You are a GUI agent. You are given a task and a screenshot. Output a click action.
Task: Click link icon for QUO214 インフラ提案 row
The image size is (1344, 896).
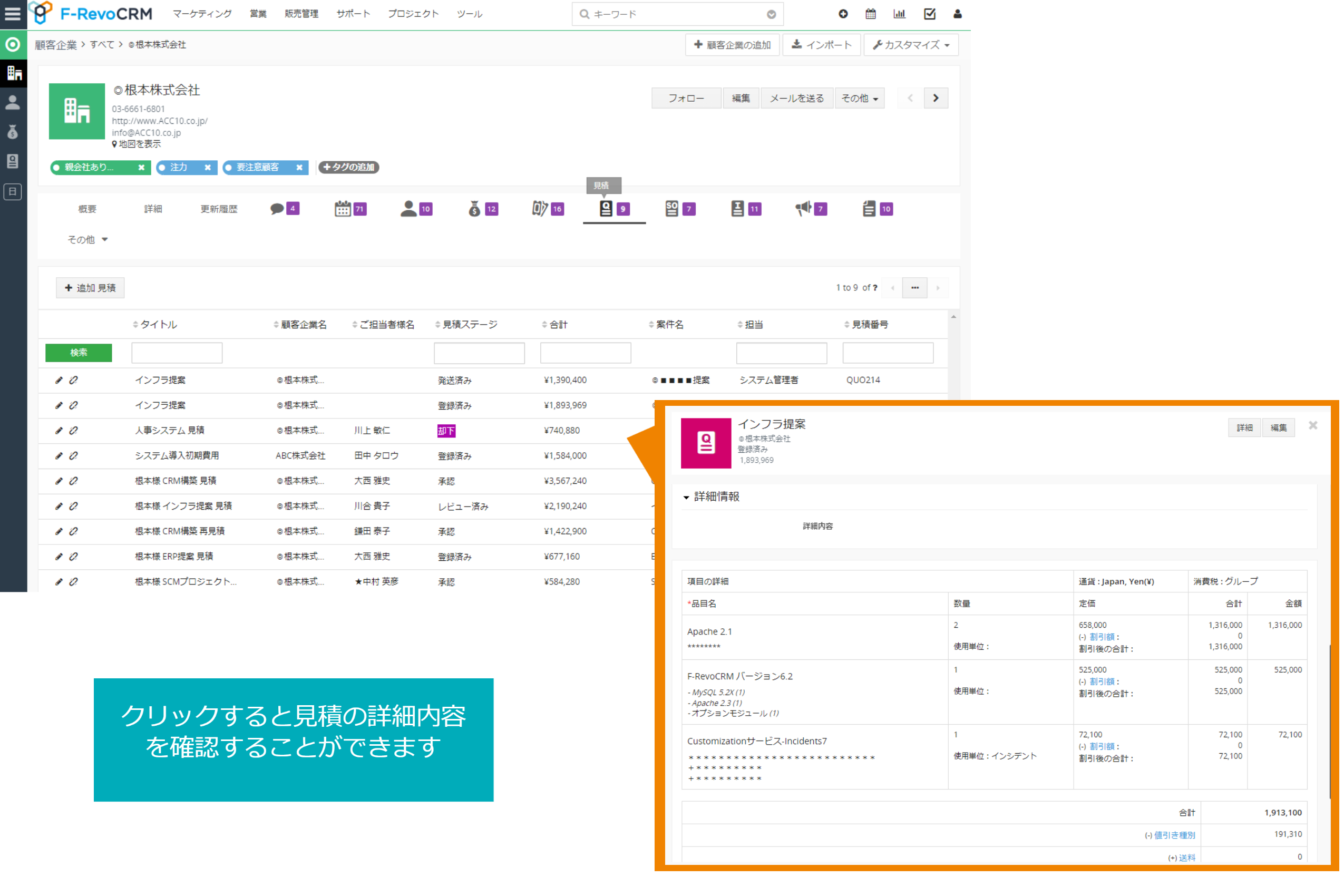74,380
